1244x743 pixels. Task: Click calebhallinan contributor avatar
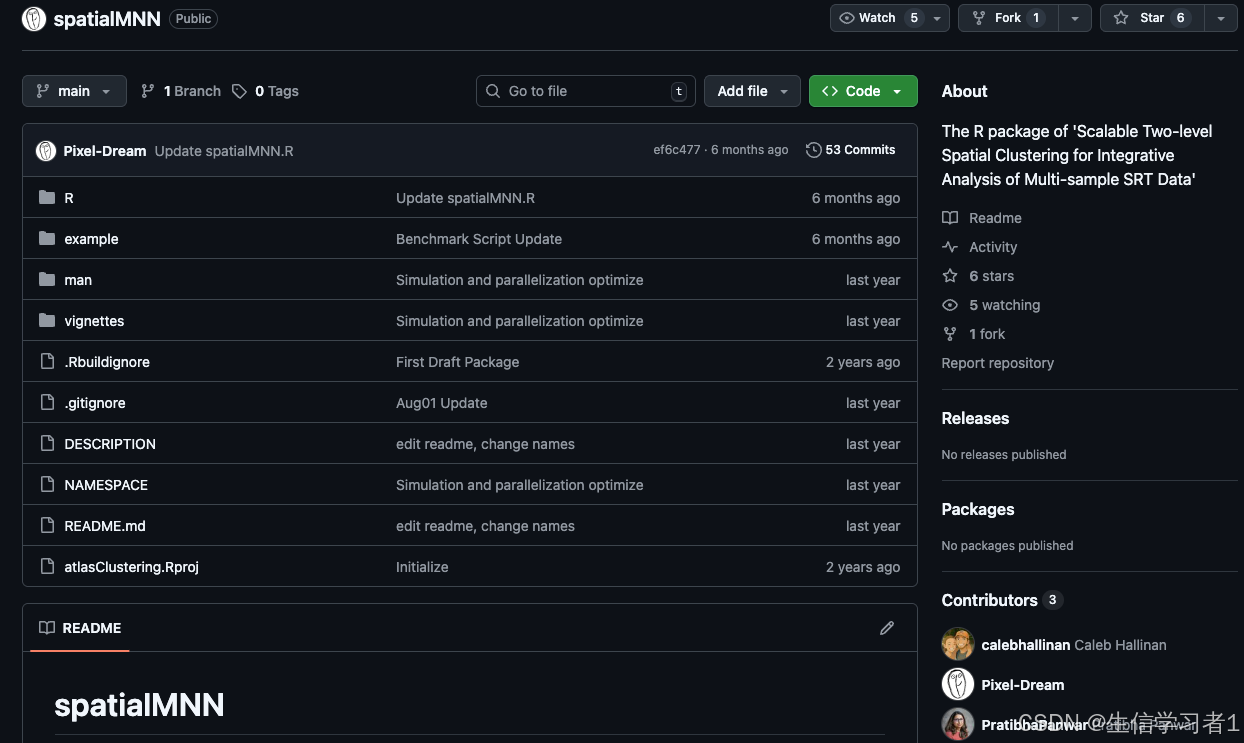pyautogui.click(x=958, y=644)
